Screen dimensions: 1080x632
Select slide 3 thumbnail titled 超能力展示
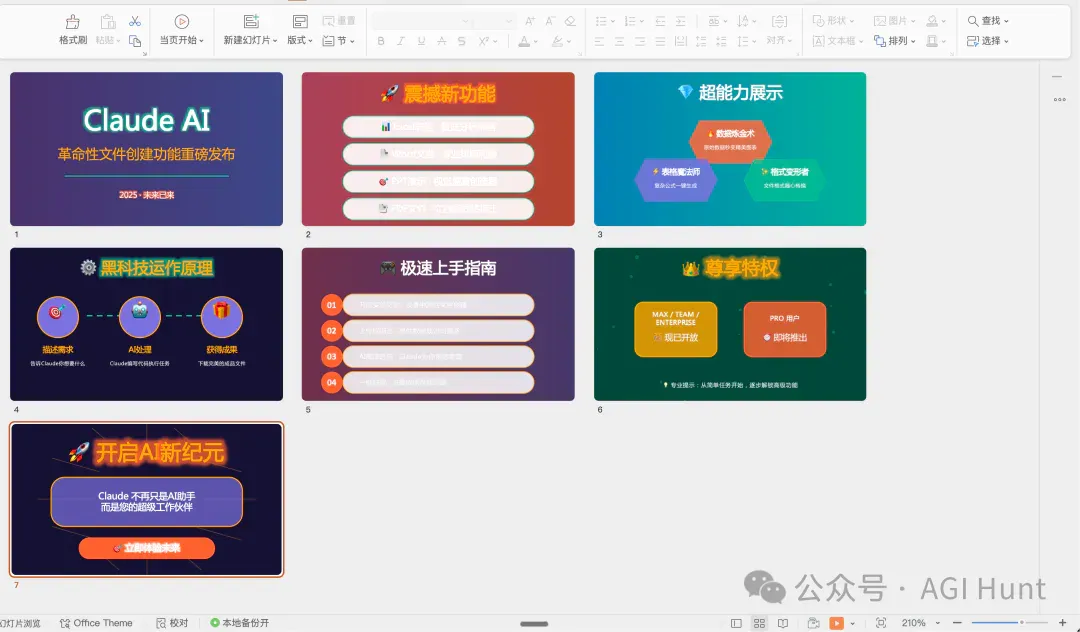click(730, 149)
